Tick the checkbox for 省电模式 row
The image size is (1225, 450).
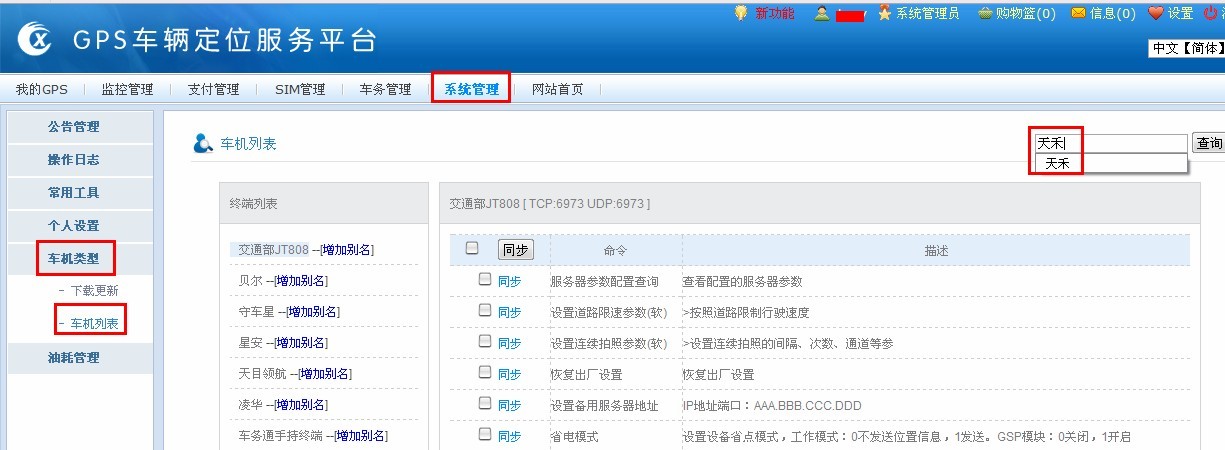pyautogui.click(x=485, y=435)
